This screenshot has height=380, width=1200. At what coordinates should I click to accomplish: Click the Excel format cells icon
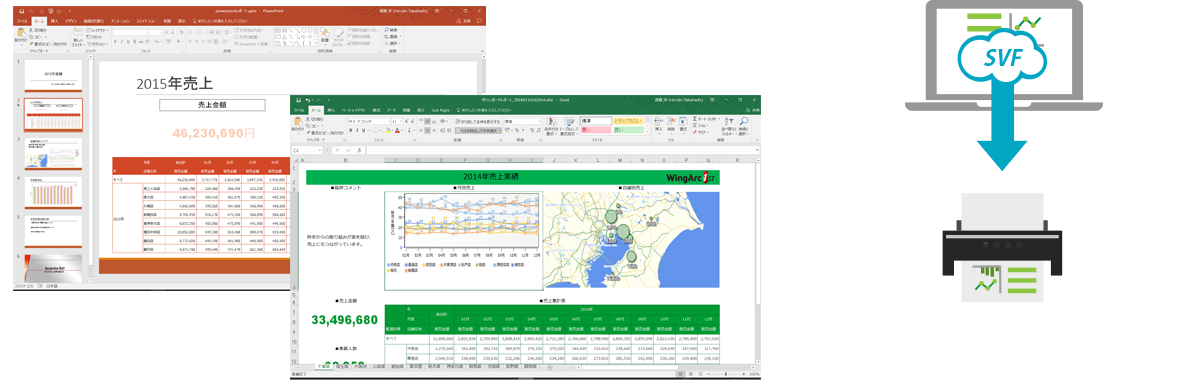tap(683, 121)
